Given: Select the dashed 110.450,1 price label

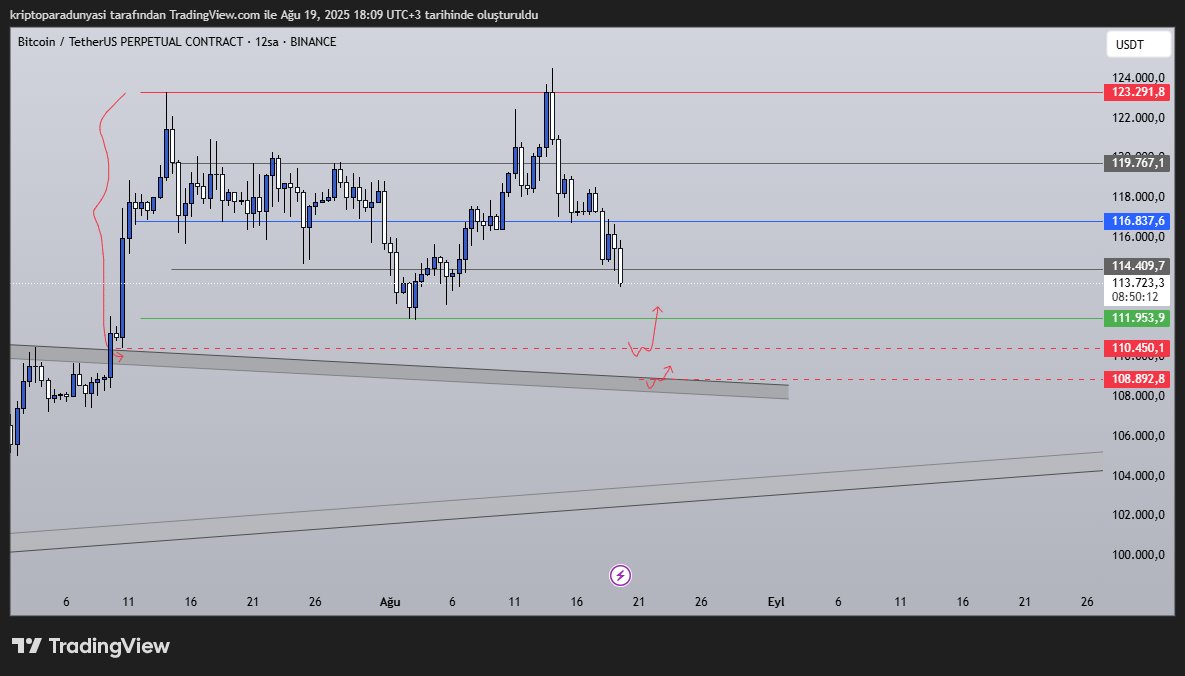Looking at the screenshot, I should [x=1137, y=347].
